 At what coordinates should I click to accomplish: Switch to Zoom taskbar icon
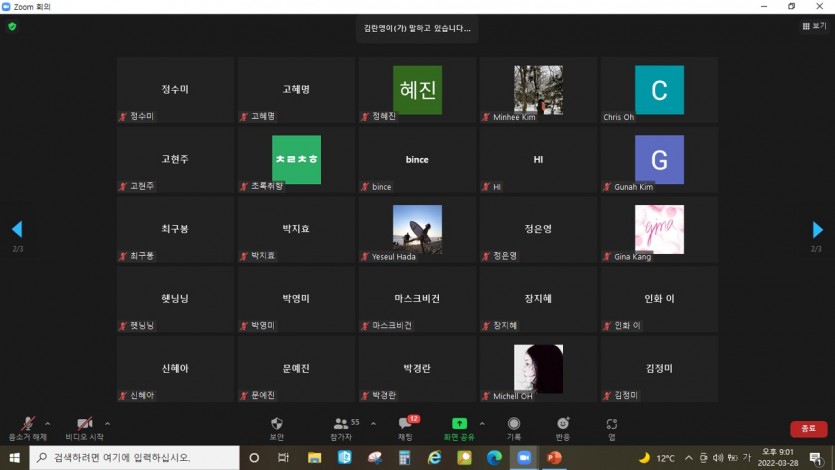[x=524, y=458]
